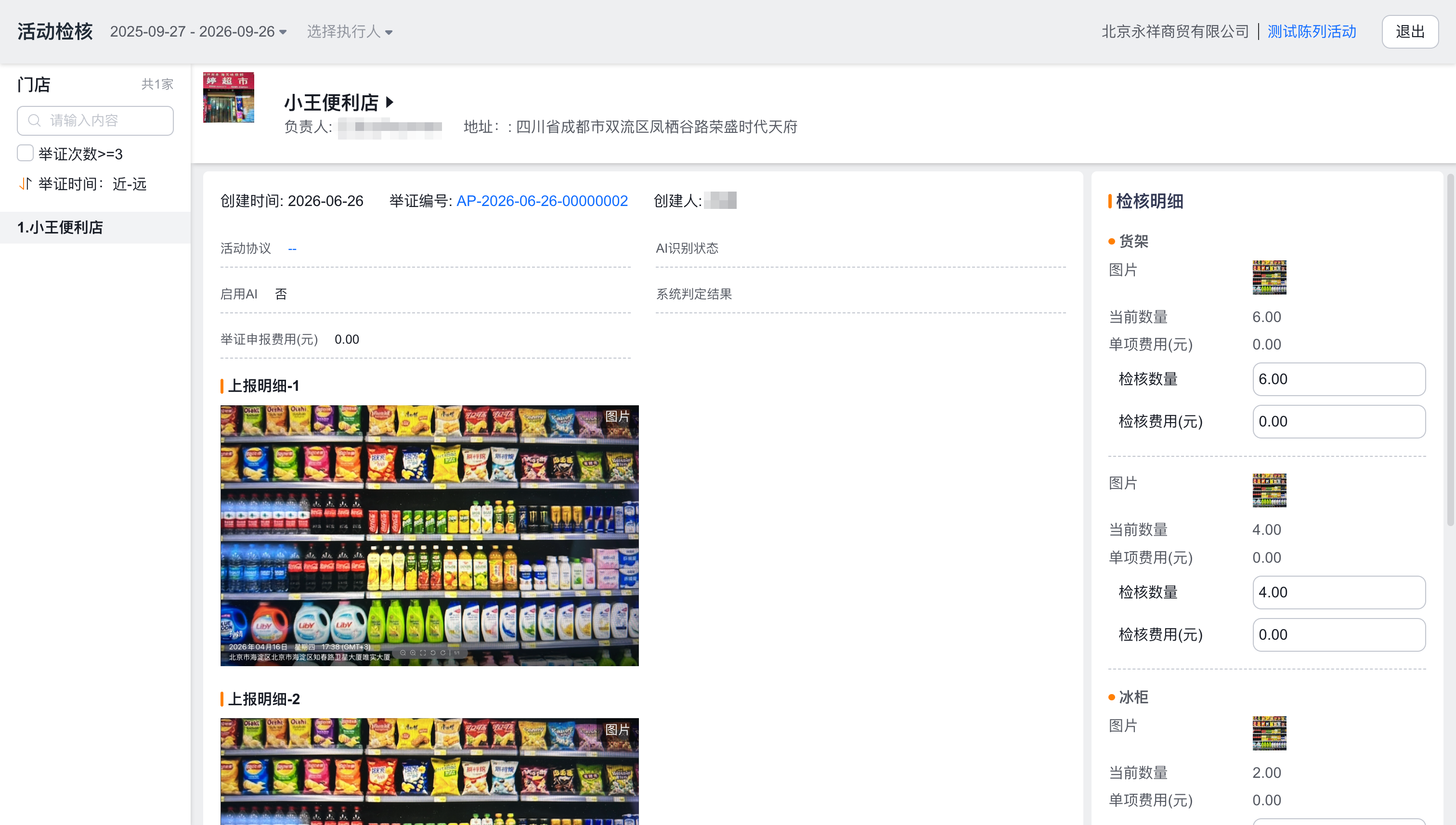1456x825 pixels.
Task: Click the 检核明细 panel heading
Action: pyautogui.click(x=1149, y=201)
